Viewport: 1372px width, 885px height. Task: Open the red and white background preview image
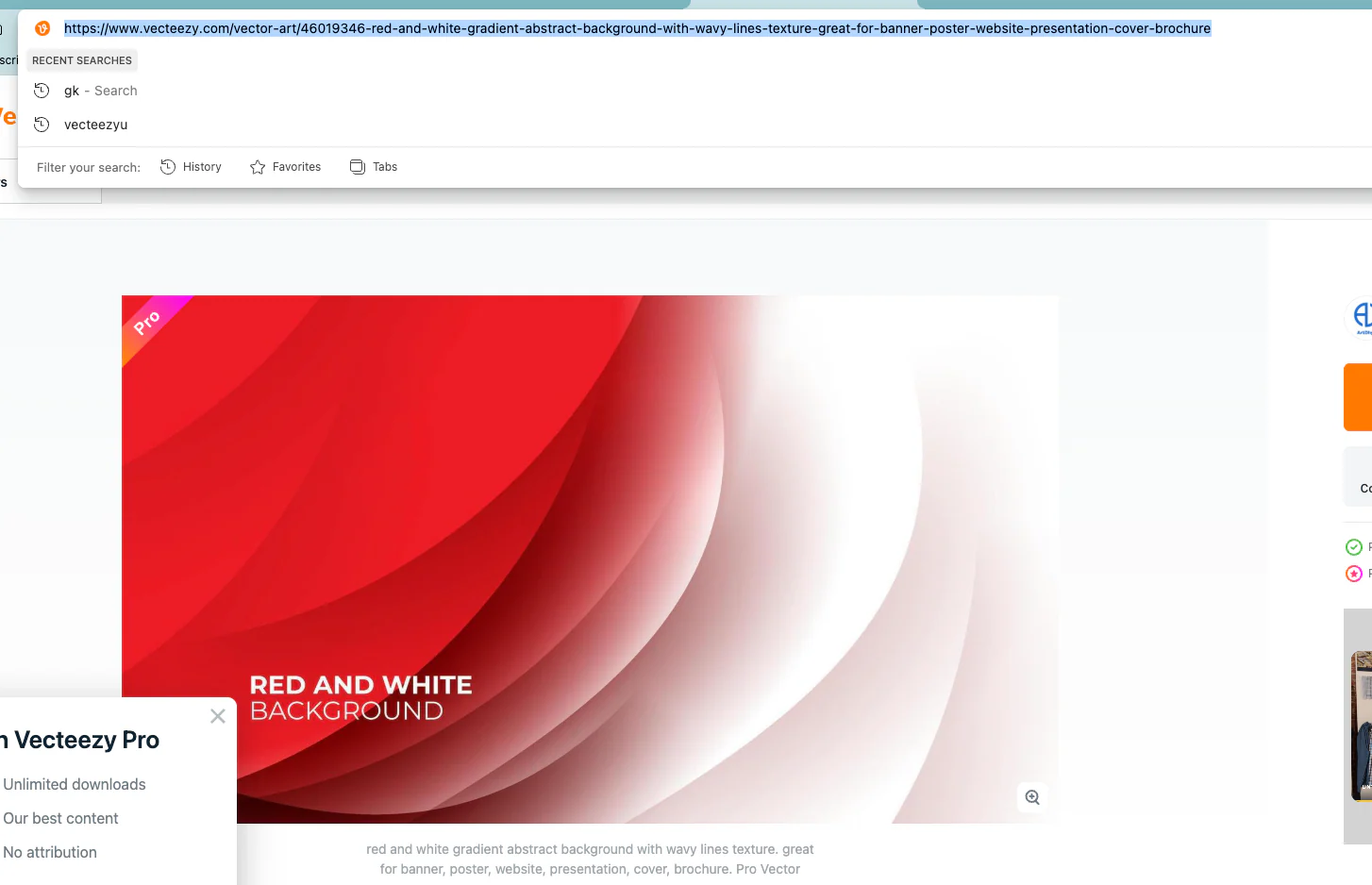pyautogui.click(x=590, y=559)
